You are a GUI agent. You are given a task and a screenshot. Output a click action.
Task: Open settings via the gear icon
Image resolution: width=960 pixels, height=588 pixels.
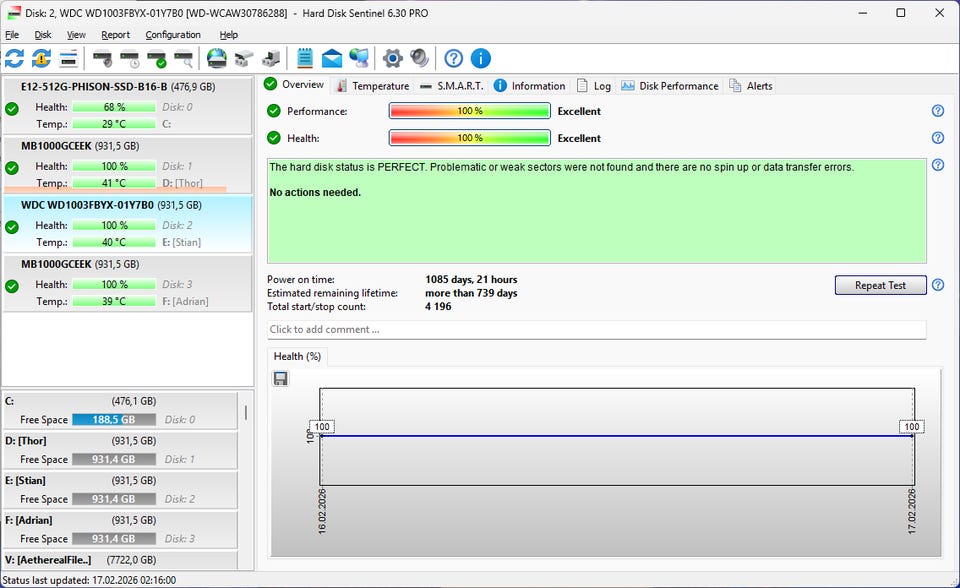392,58
